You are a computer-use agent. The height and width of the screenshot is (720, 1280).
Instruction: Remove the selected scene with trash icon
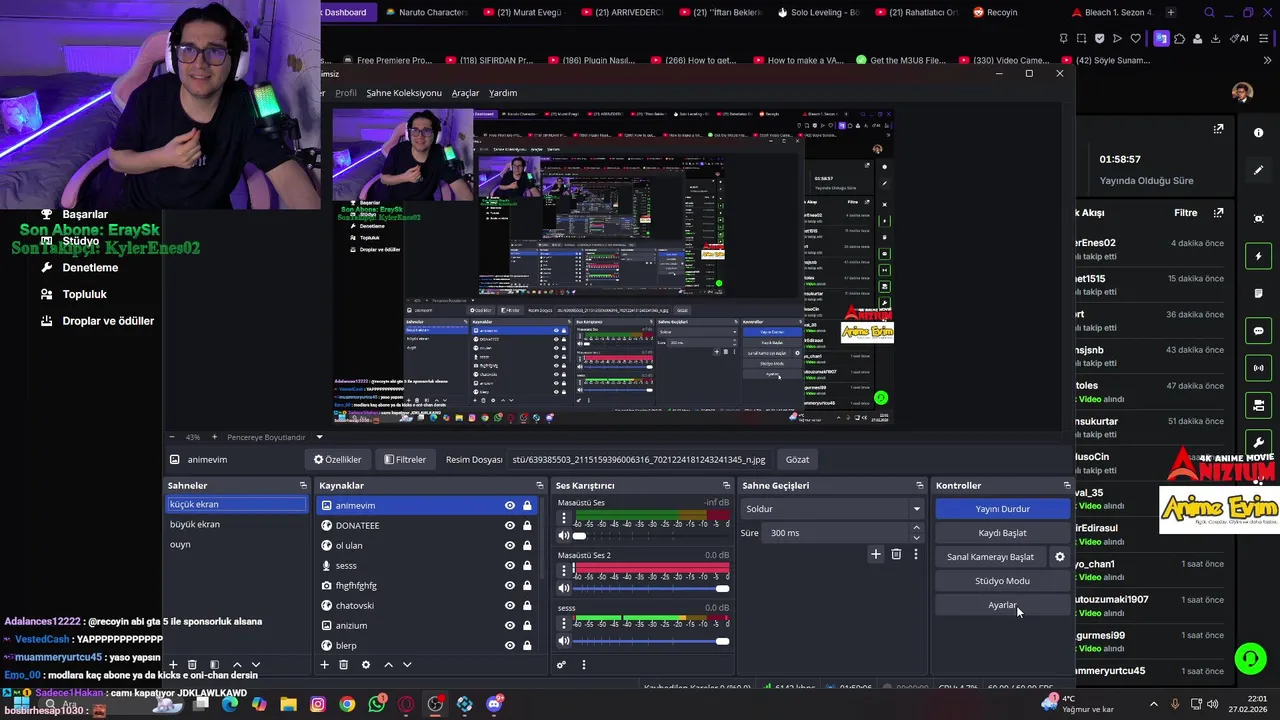click(192, 665)
